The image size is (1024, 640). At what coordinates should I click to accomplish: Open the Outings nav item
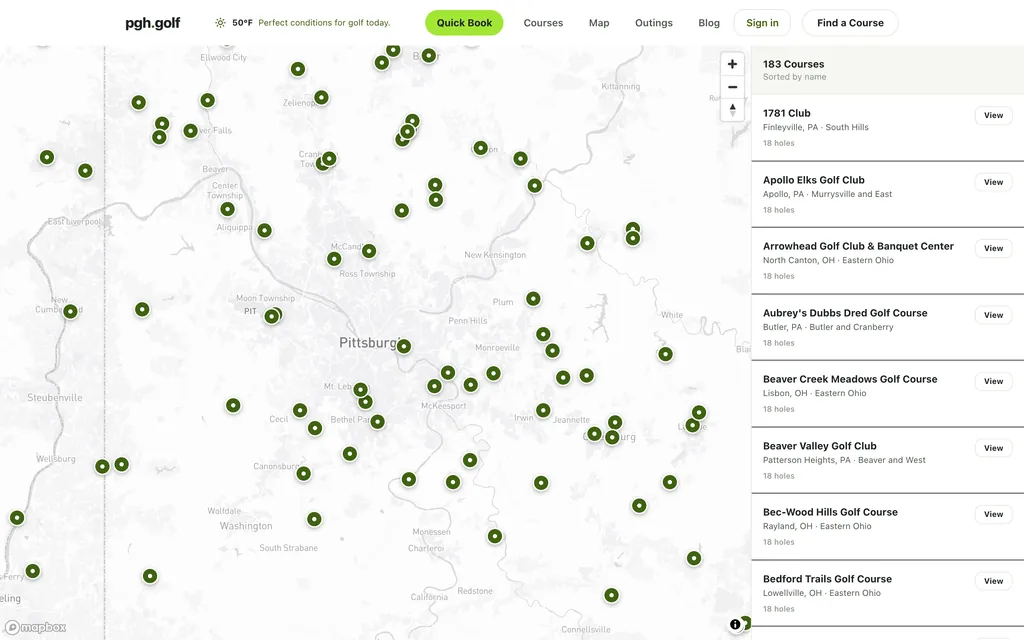[654, 23]
